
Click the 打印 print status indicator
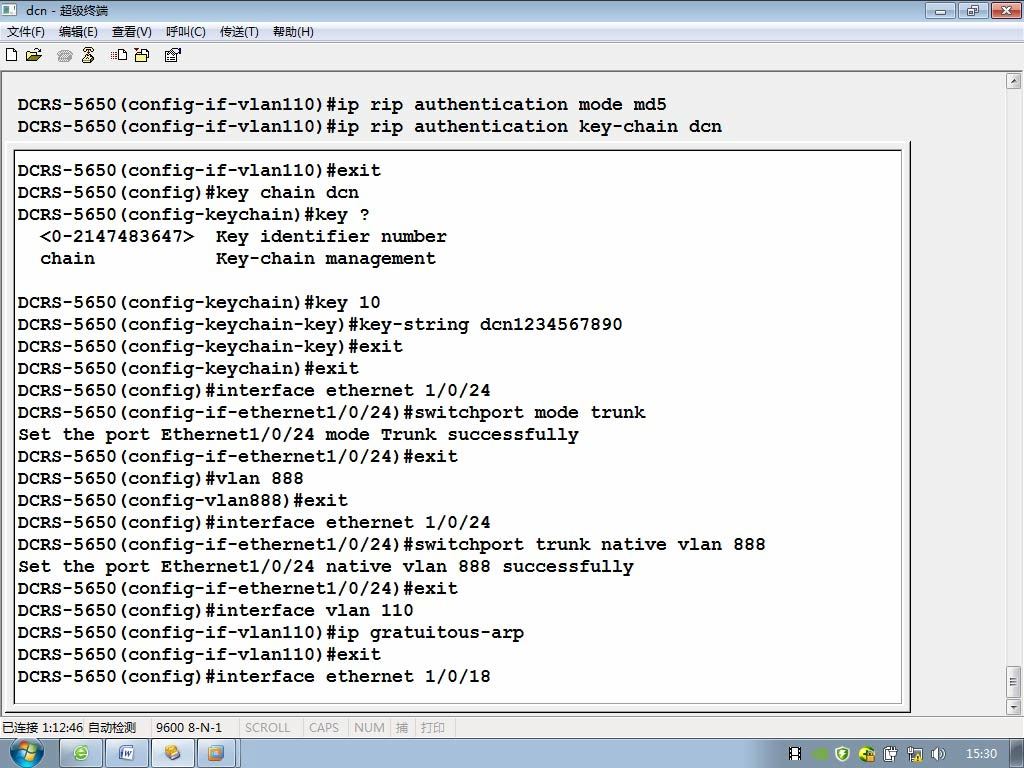pyautogui.click(x=432, y=728)
